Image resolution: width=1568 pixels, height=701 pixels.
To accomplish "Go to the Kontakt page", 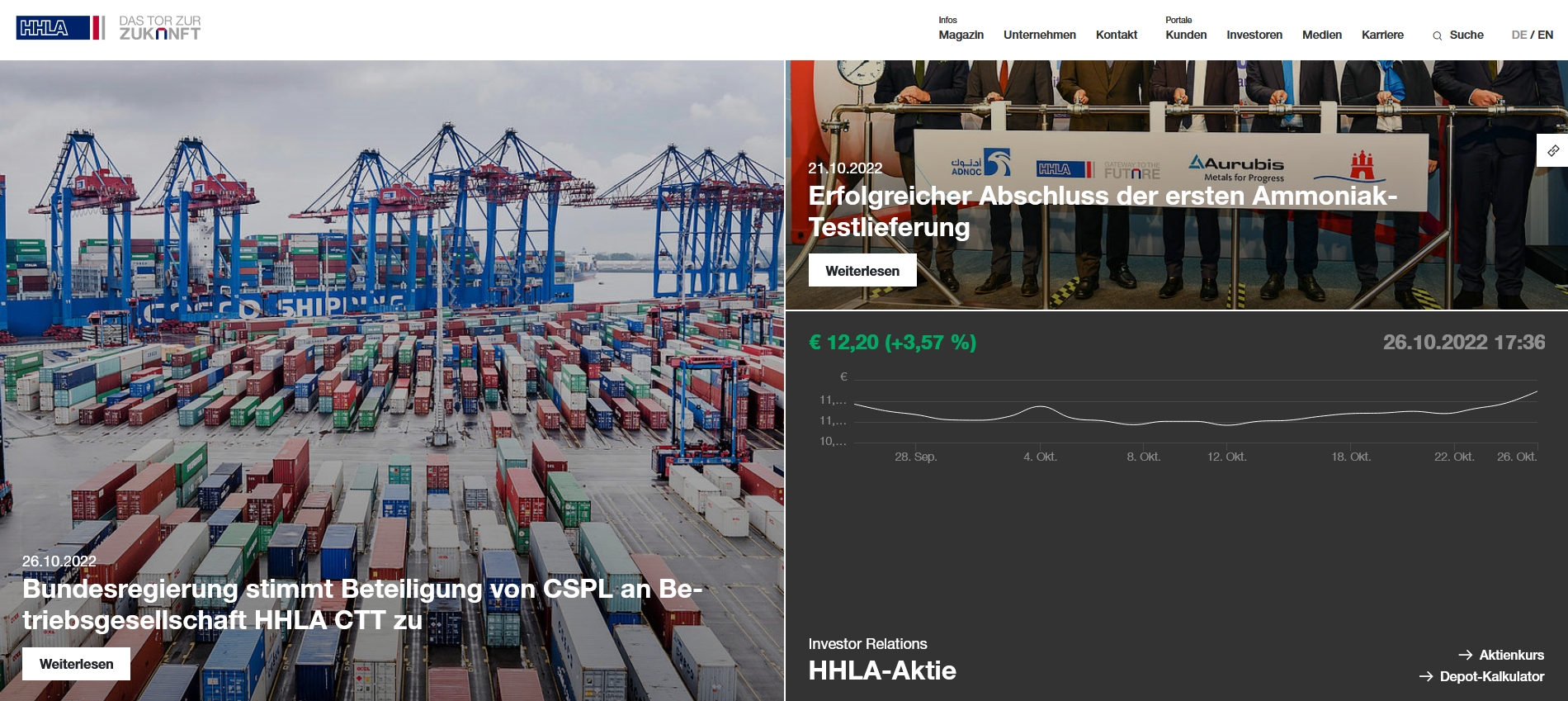I will click(1117, 35).
